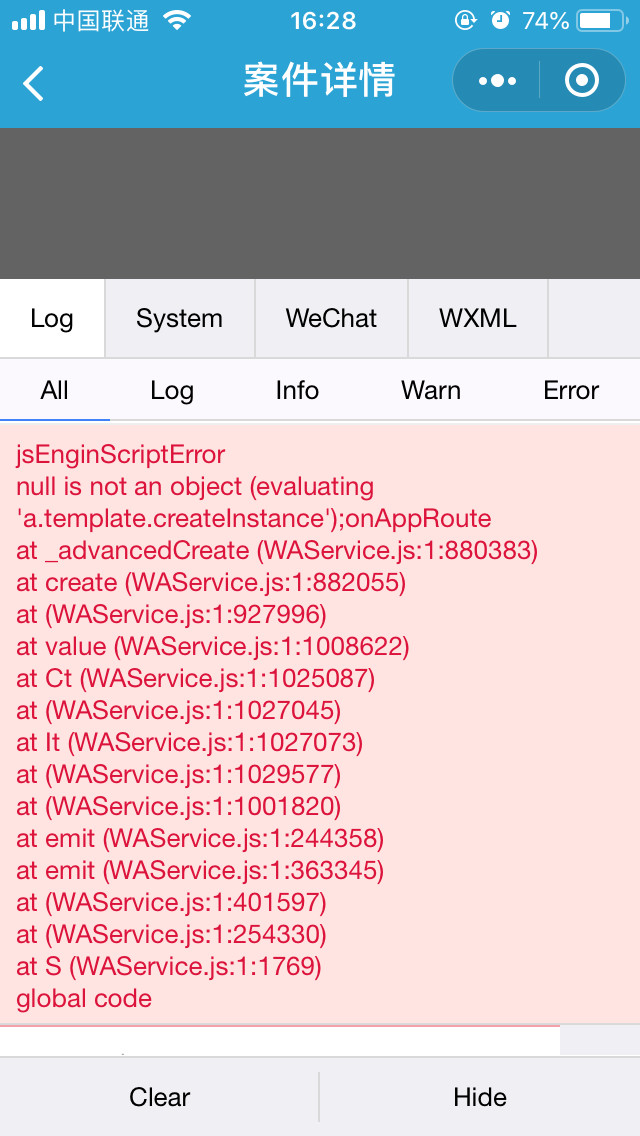Select the Log panel tab
The width and height of the screenshot is (640, 1136).
click(52, 319)
